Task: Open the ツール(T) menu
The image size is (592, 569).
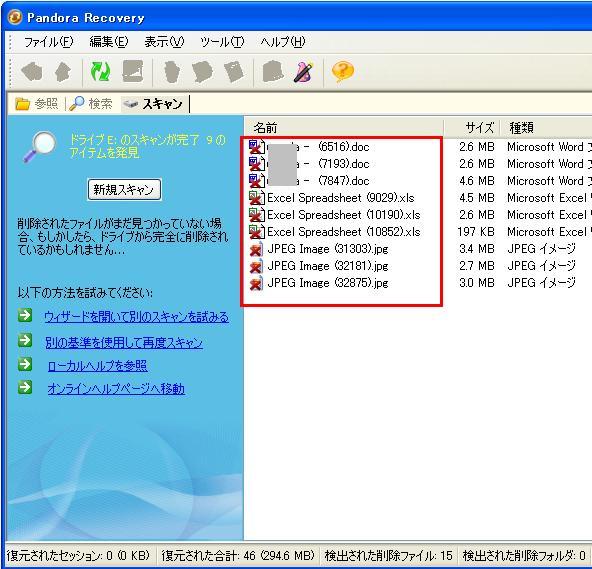Action: (x=222, y=42)
